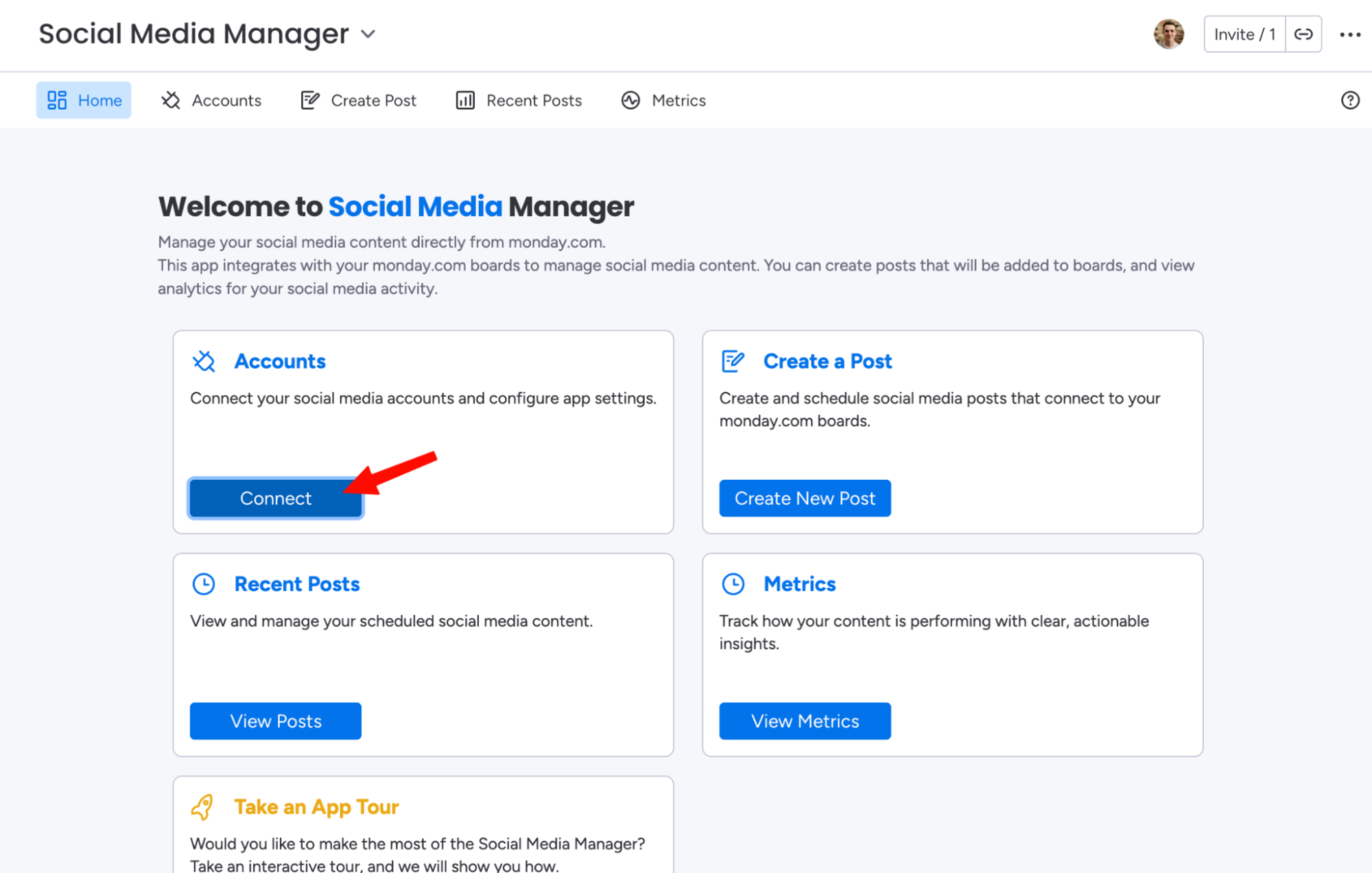This screenshot has height=873, width=1372.
Task: Open the Create Post tab
Action: [x=359, y=100]
